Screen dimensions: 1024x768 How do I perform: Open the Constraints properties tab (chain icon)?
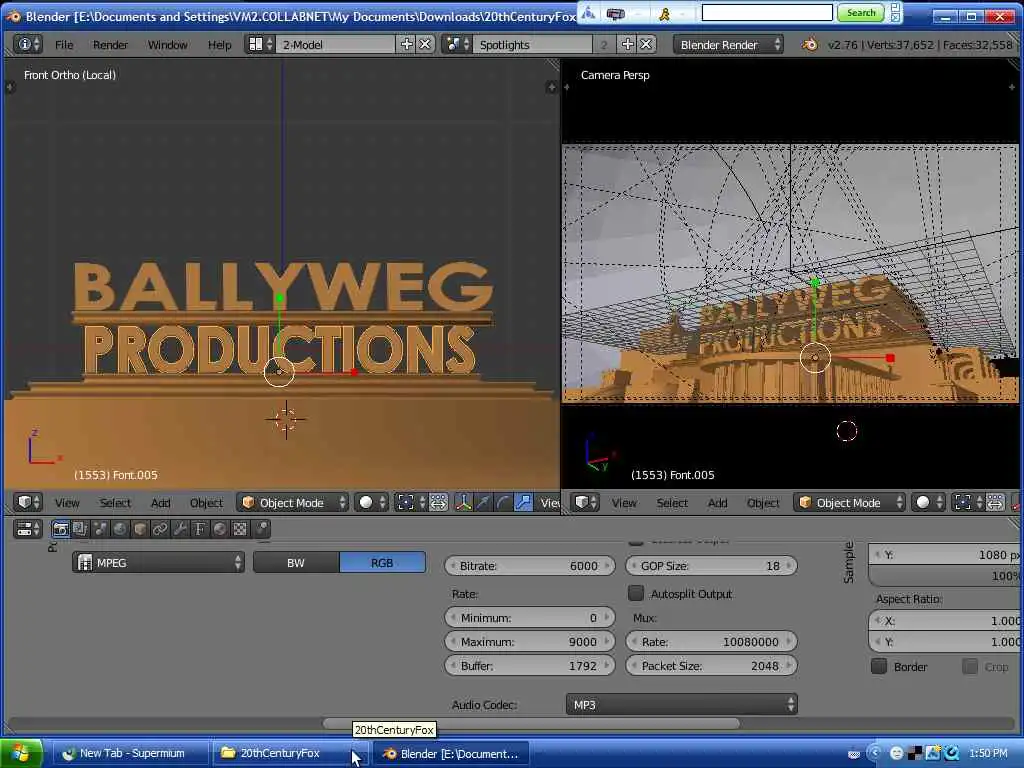coord(160,529)
